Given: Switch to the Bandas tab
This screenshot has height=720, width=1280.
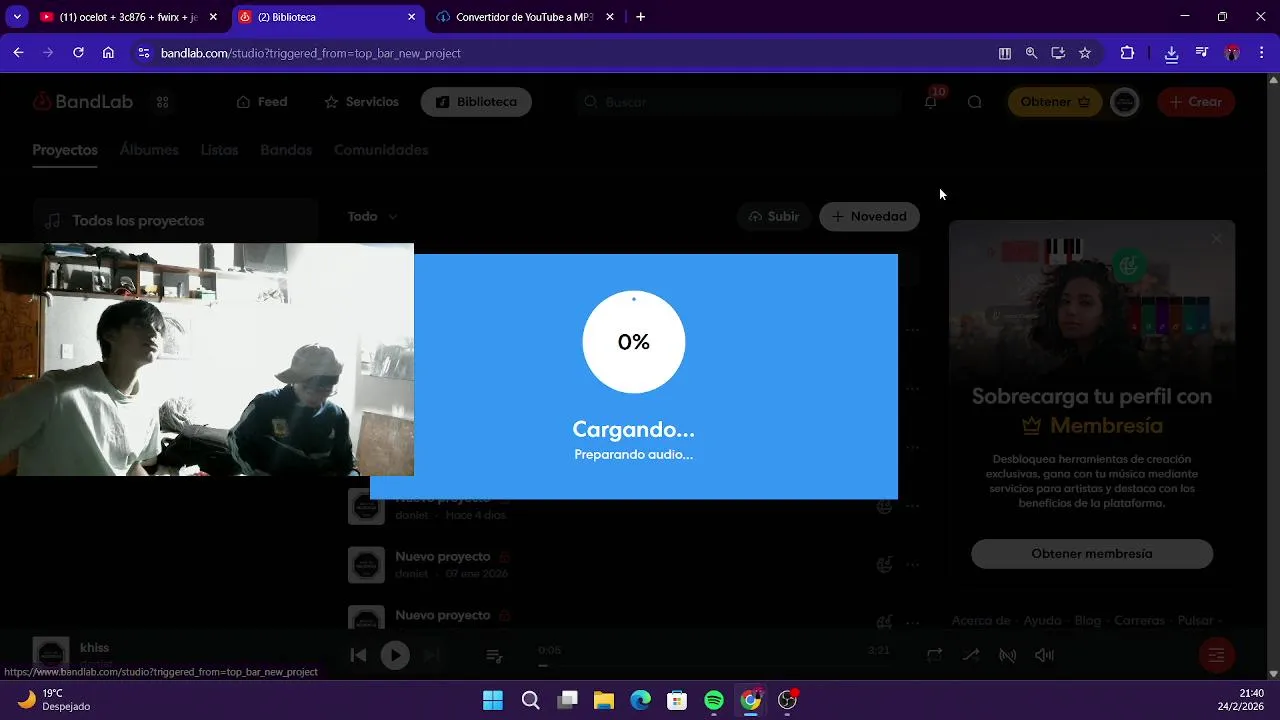Looking at the screenshot, I should (286, 150).
